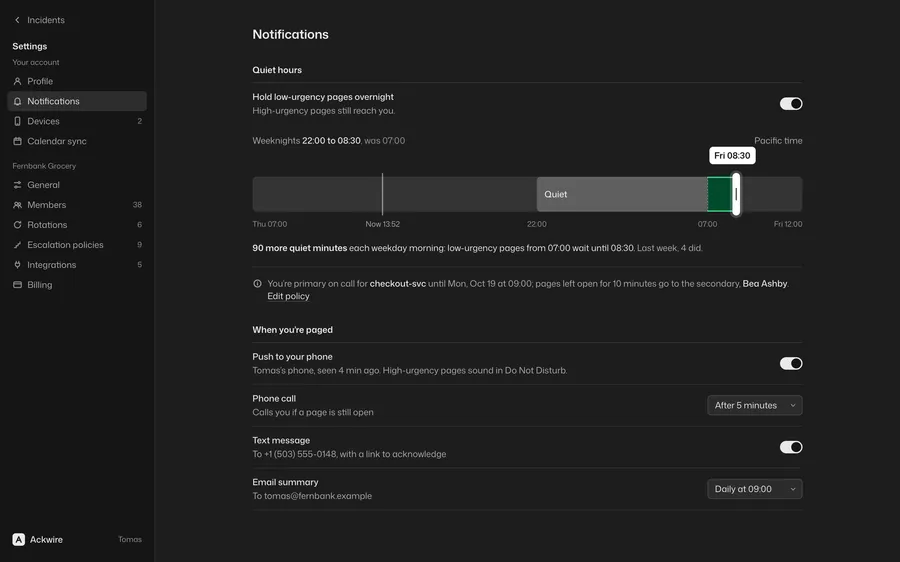Toggle Hold low-urgency pages overnight
Image resolution: width=900 pixels, height=562 pixels.
(x=790, y=104)
